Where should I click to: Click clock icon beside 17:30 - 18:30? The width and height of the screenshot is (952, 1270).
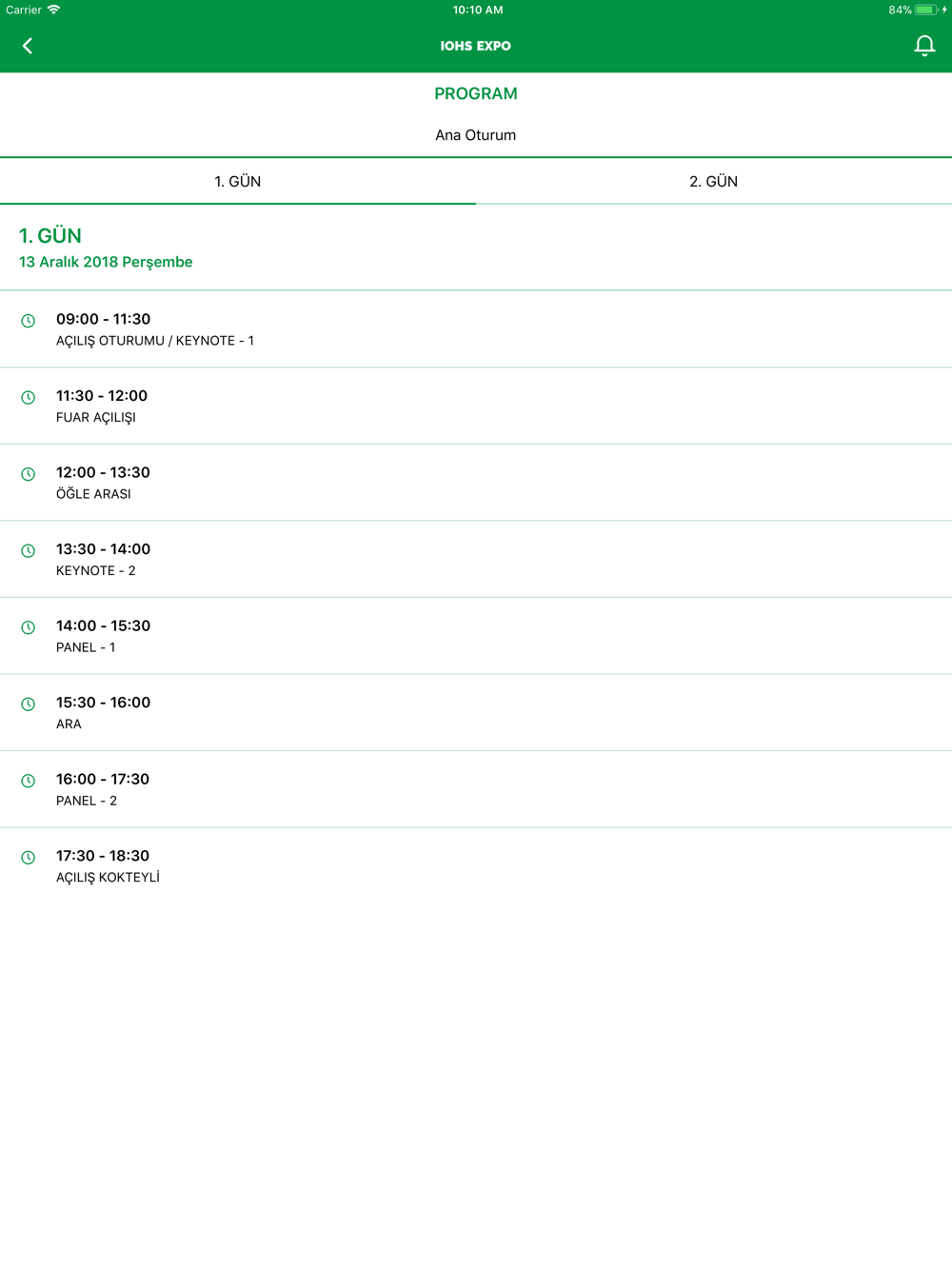coord(29,857)
